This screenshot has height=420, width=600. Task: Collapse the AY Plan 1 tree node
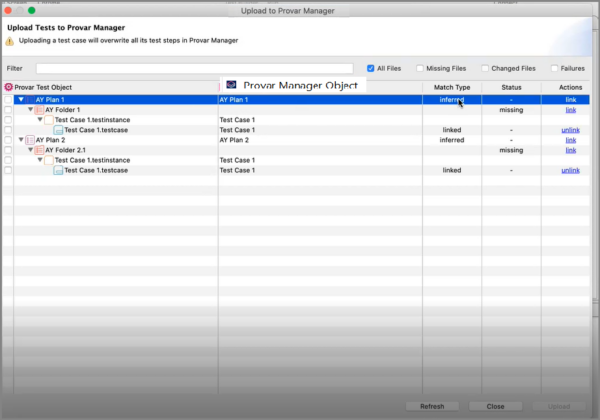point(21,99)
